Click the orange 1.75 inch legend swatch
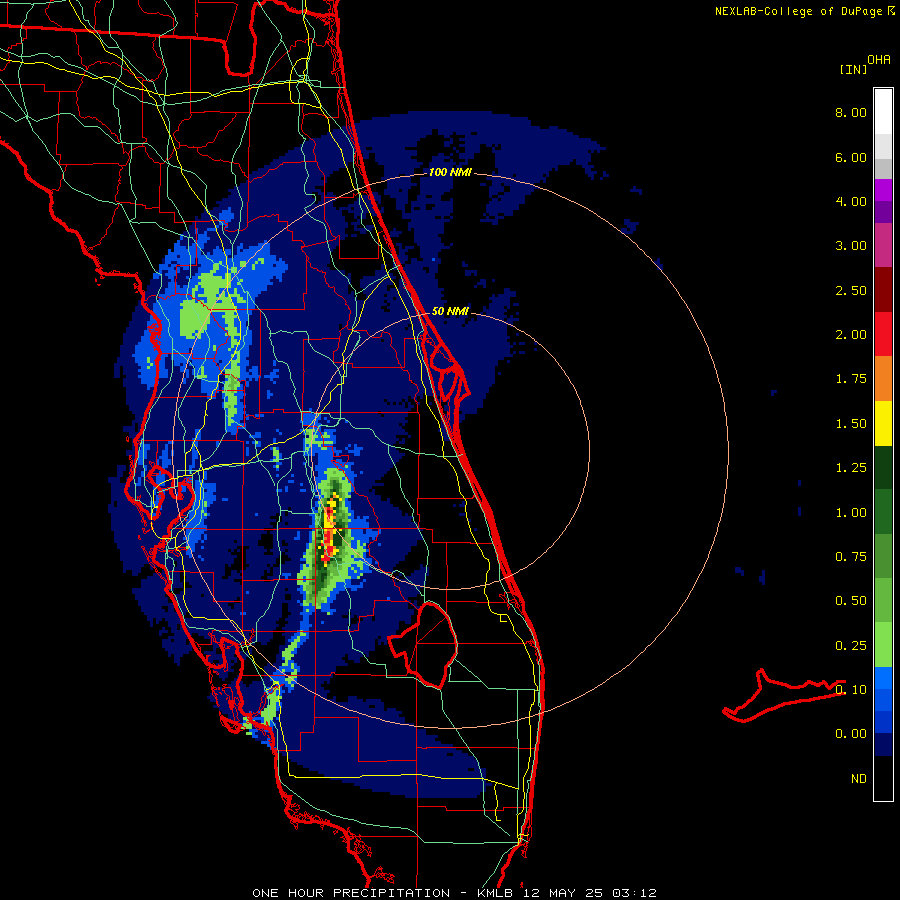Screen dimensions: 900x900 click(883, 379)
